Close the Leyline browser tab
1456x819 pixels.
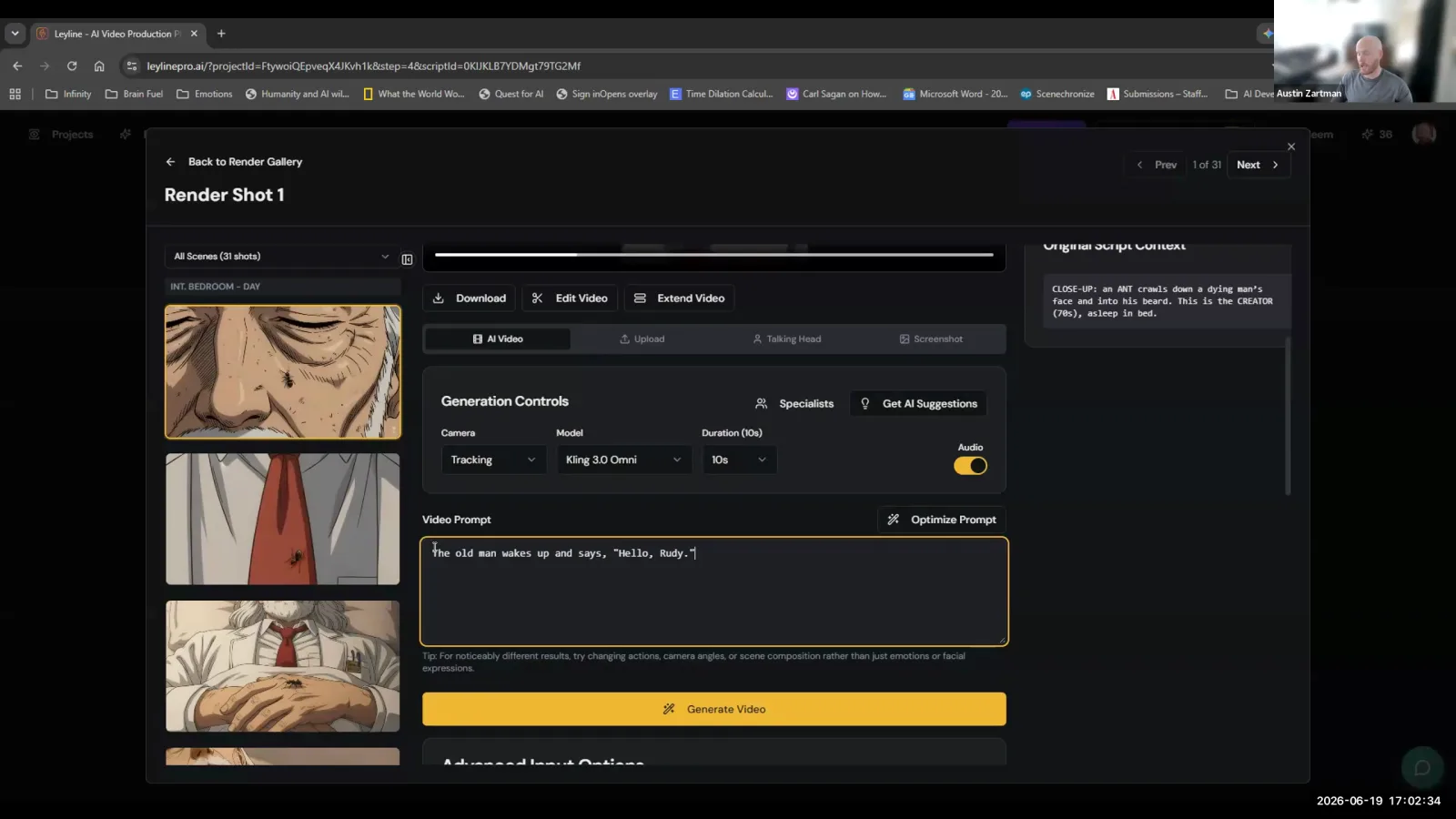coord(194,34)
